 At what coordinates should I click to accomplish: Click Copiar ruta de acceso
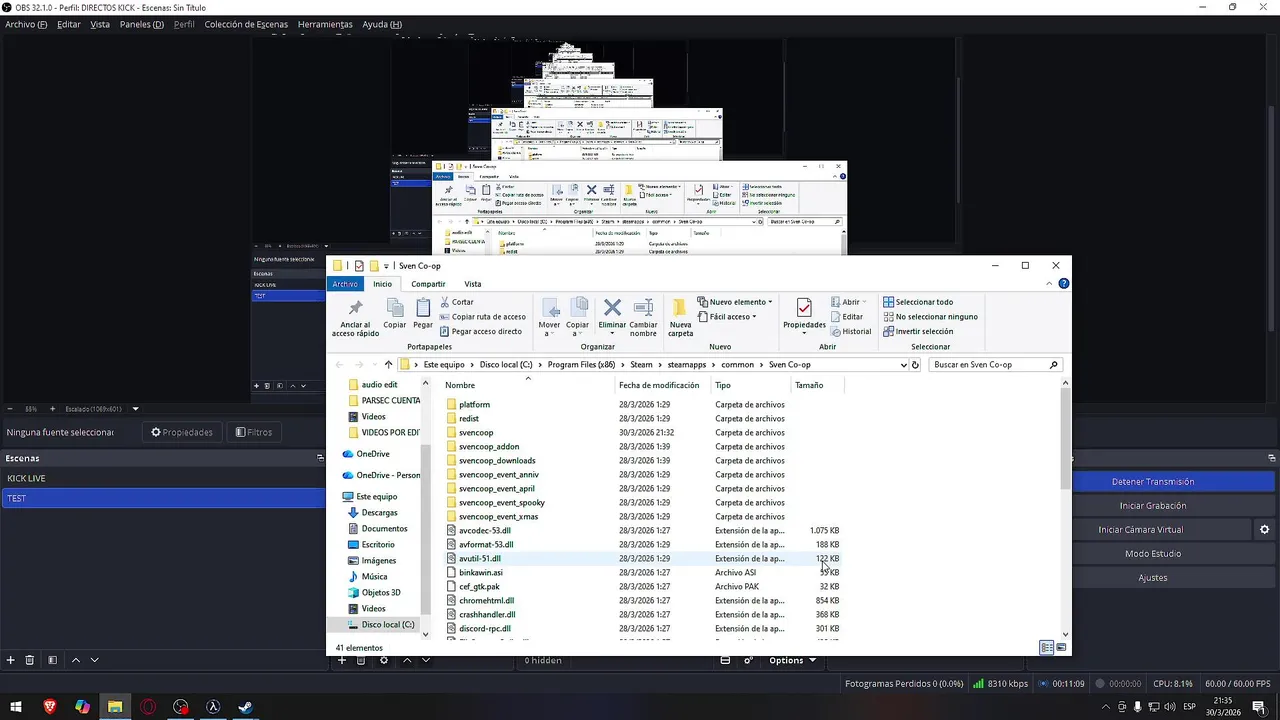pos(482,317)
